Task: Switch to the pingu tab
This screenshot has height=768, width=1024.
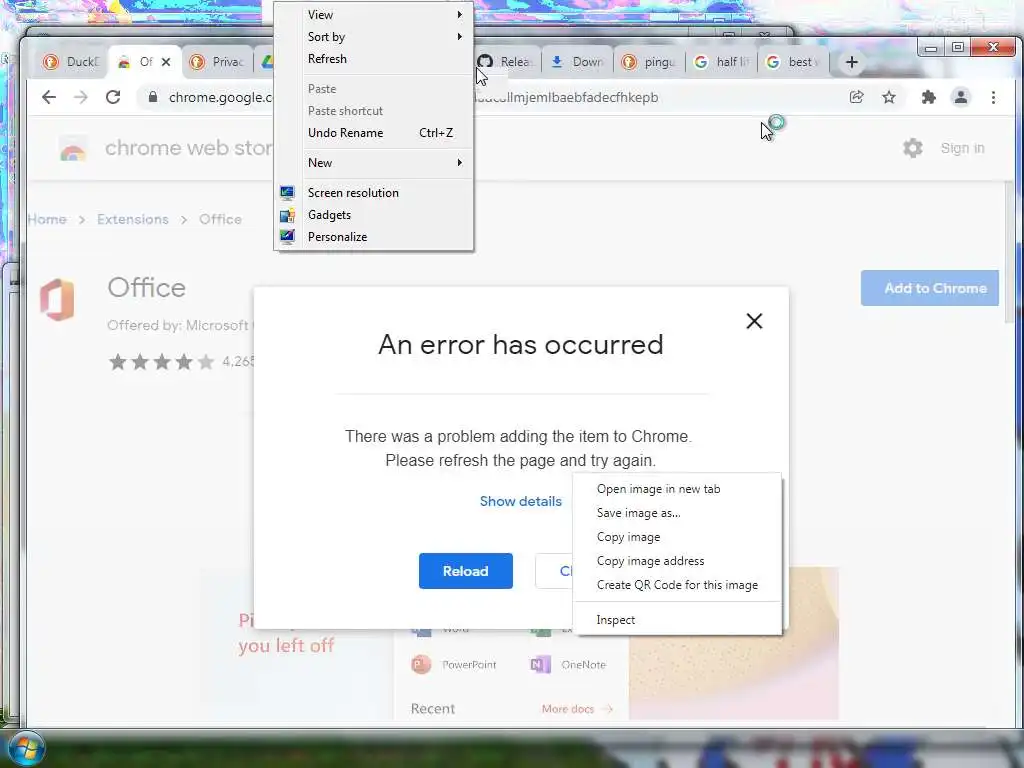Action: pos(650,62)
